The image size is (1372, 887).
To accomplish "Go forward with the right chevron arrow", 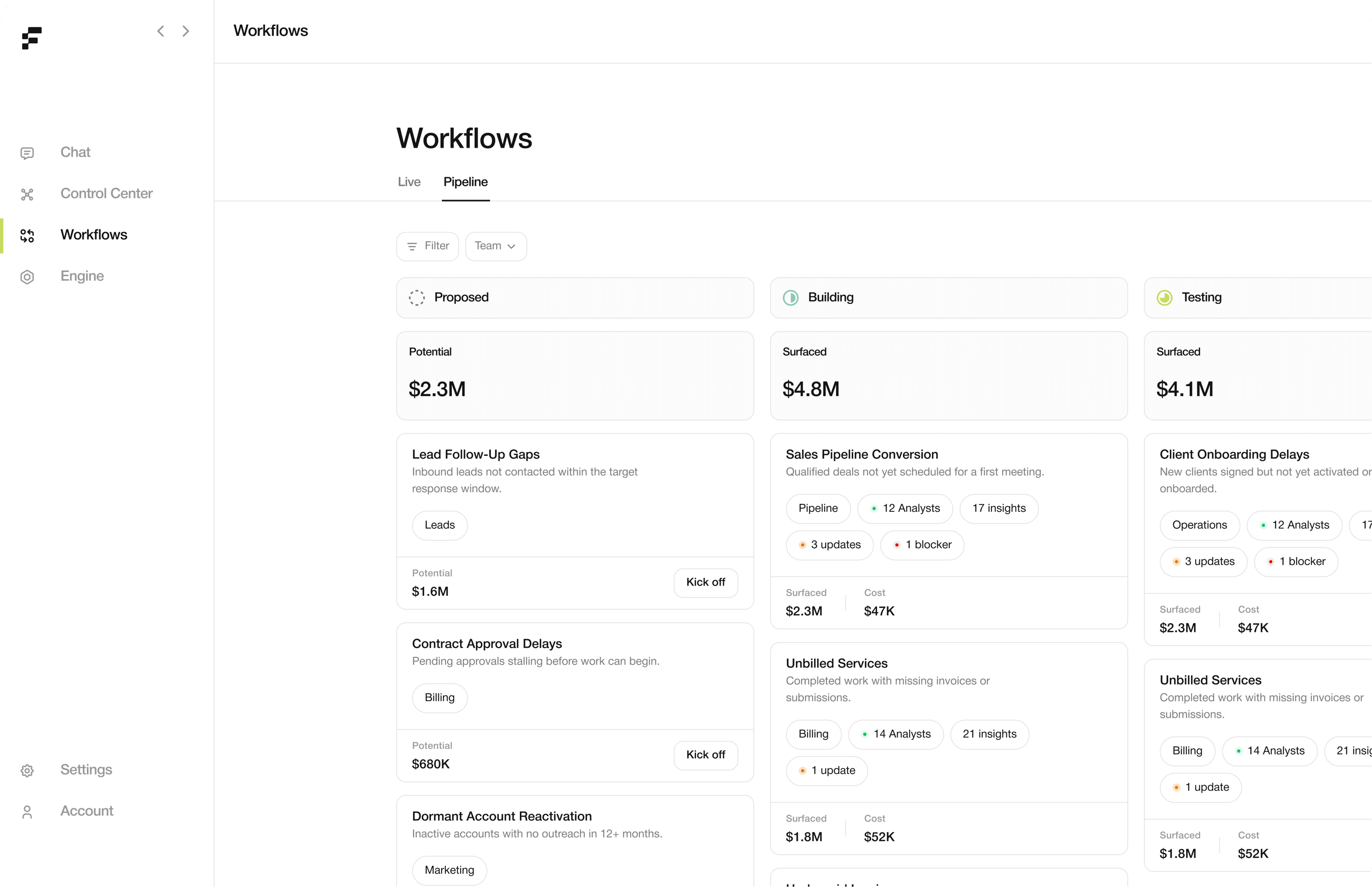I will [x=185, y=31].
